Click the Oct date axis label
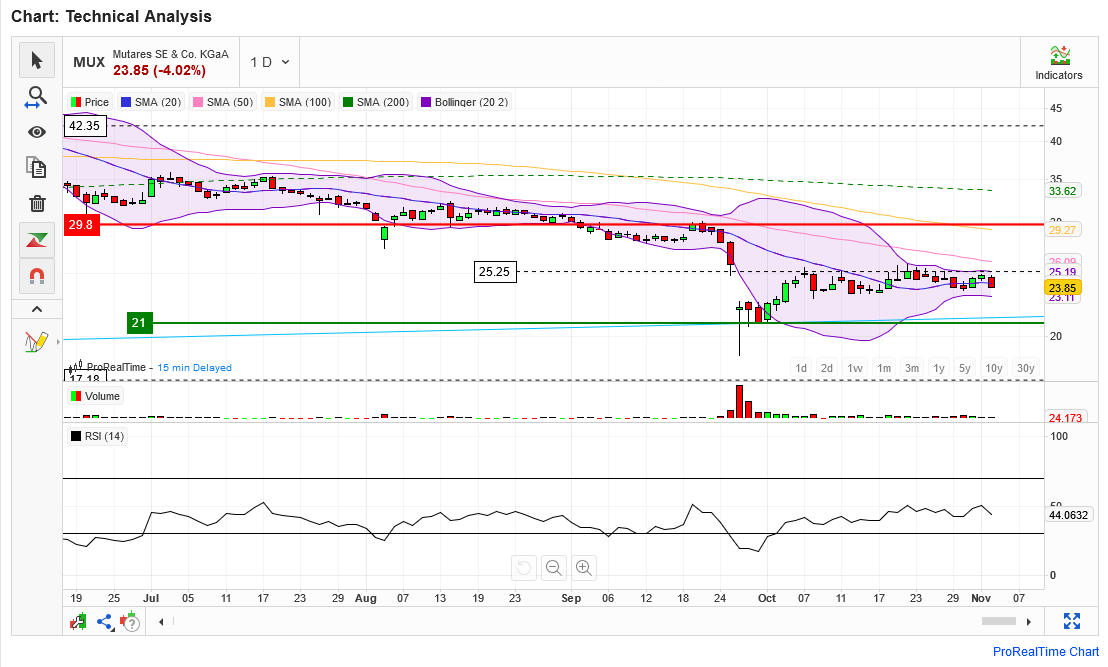The image size is (1108, 667). tap(767, 598)
